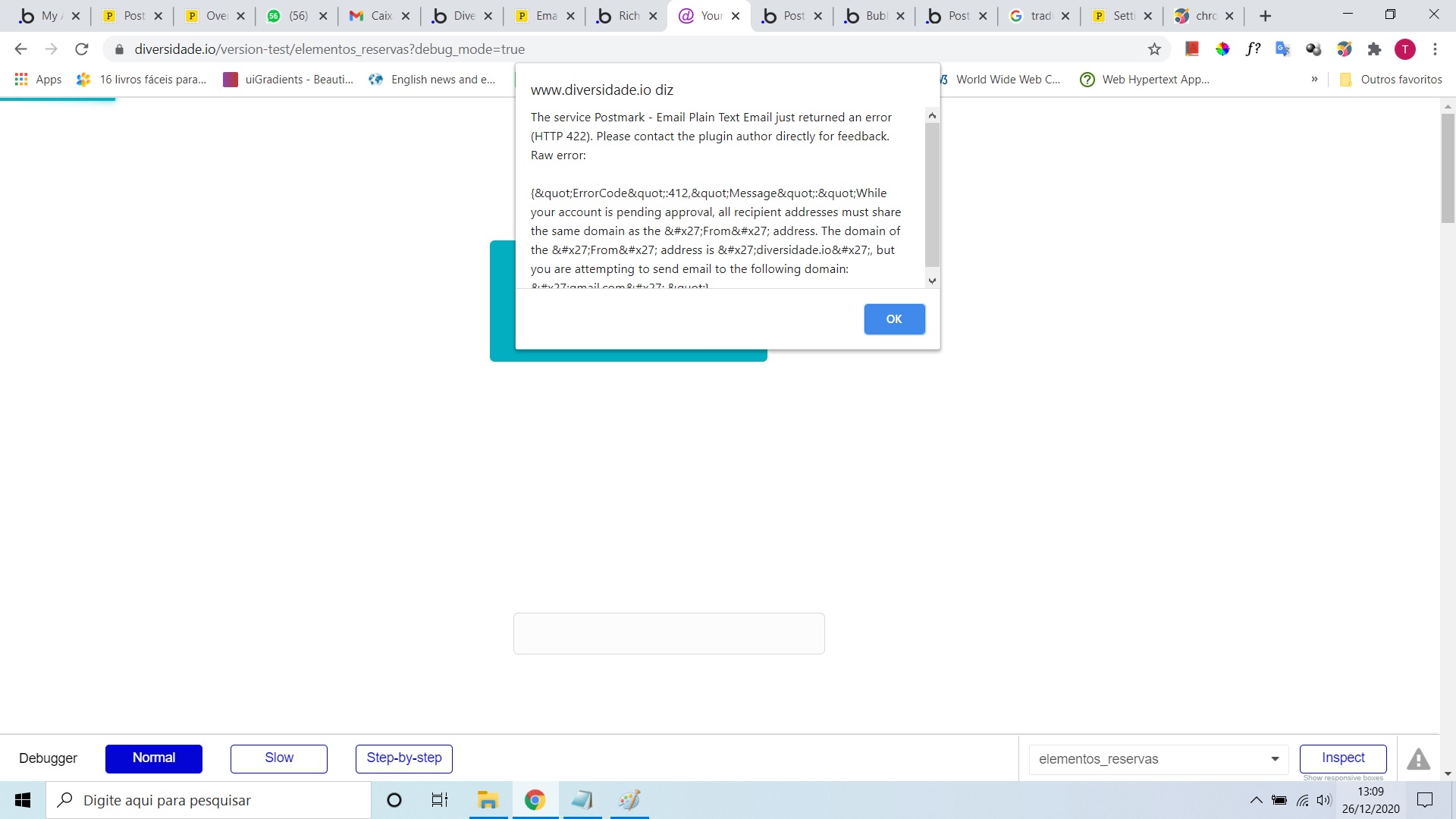Click browser forward arrow
Viewport: 1456px width, 819px height.
coord(51,49)
